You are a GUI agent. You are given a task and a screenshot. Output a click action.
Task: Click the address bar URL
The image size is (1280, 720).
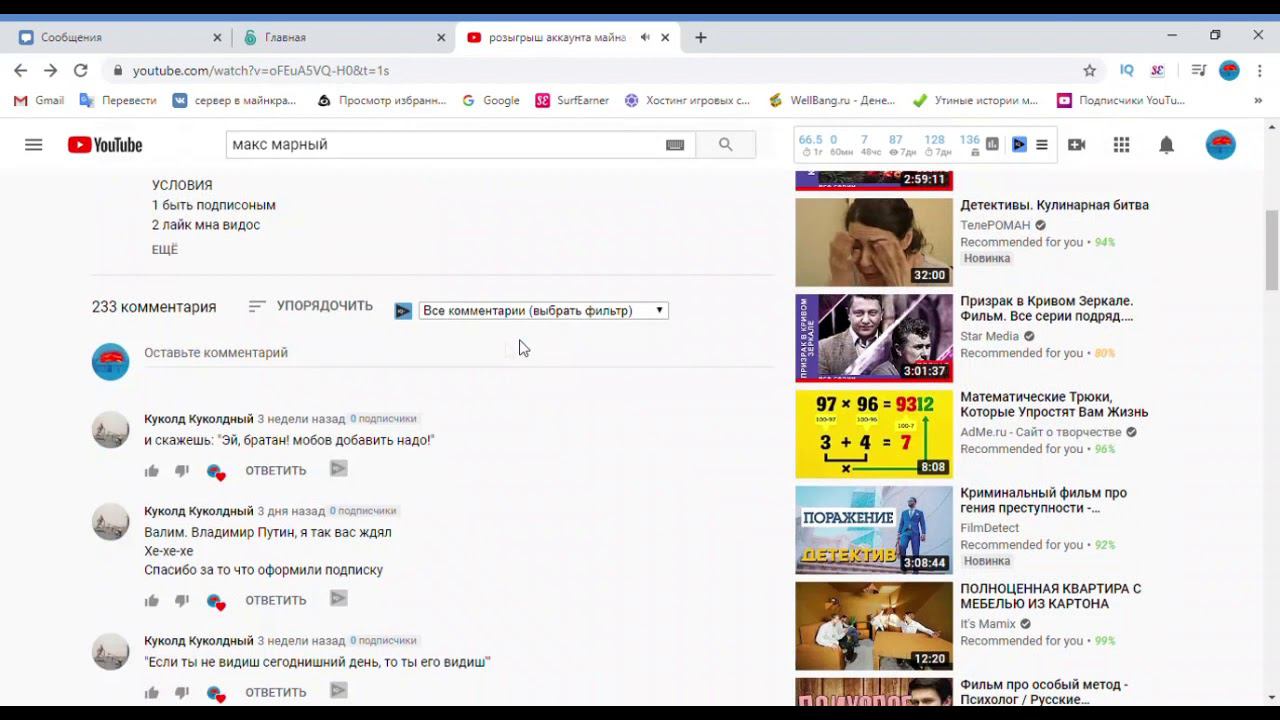[261, 71]
